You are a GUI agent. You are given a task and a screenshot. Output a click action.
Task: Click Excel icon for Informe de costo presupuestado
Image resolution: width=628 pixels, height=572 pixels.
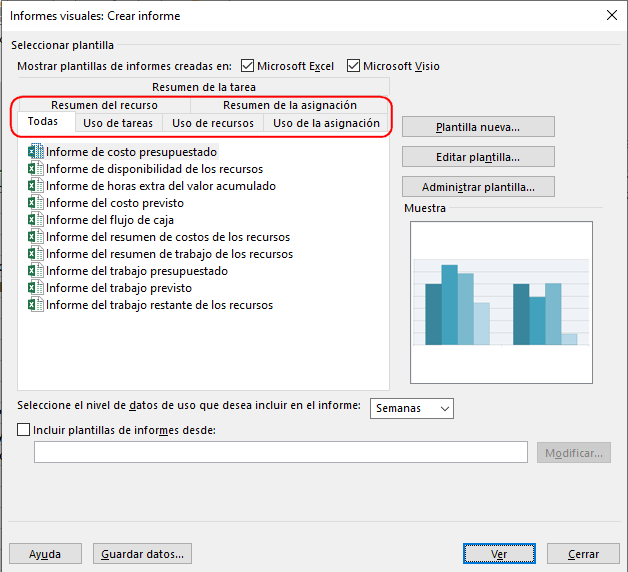pyautogui.click(x=36, y=152)
